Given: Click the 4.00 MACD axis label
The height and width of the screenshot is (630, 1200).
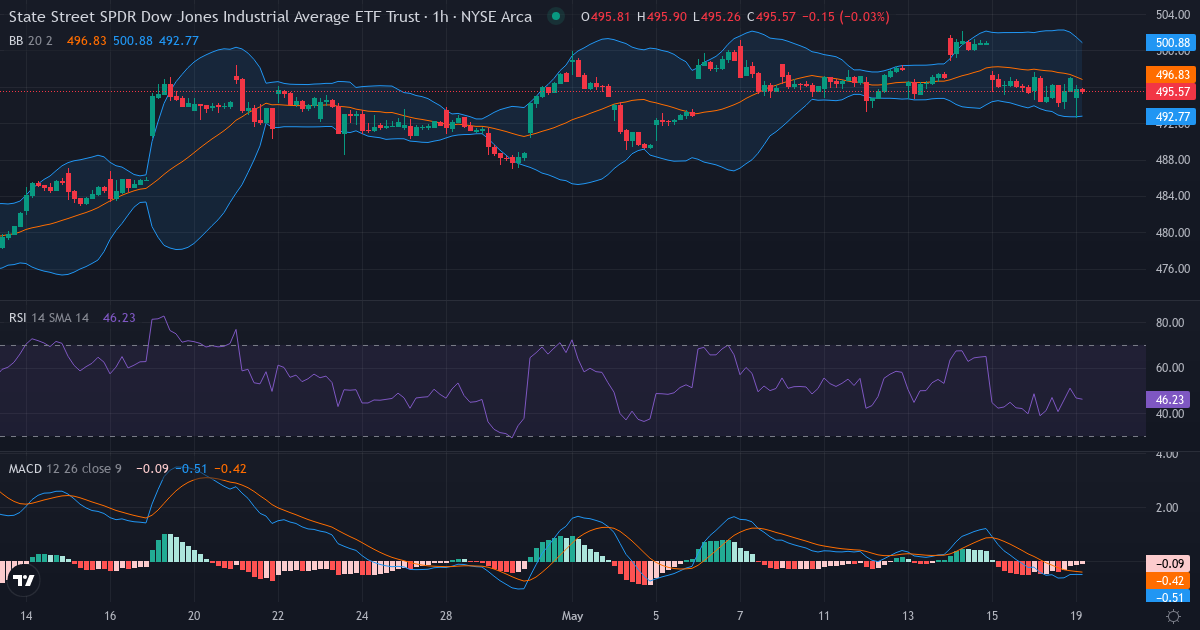Looking at the screenshot, I should pos(1167,454).
